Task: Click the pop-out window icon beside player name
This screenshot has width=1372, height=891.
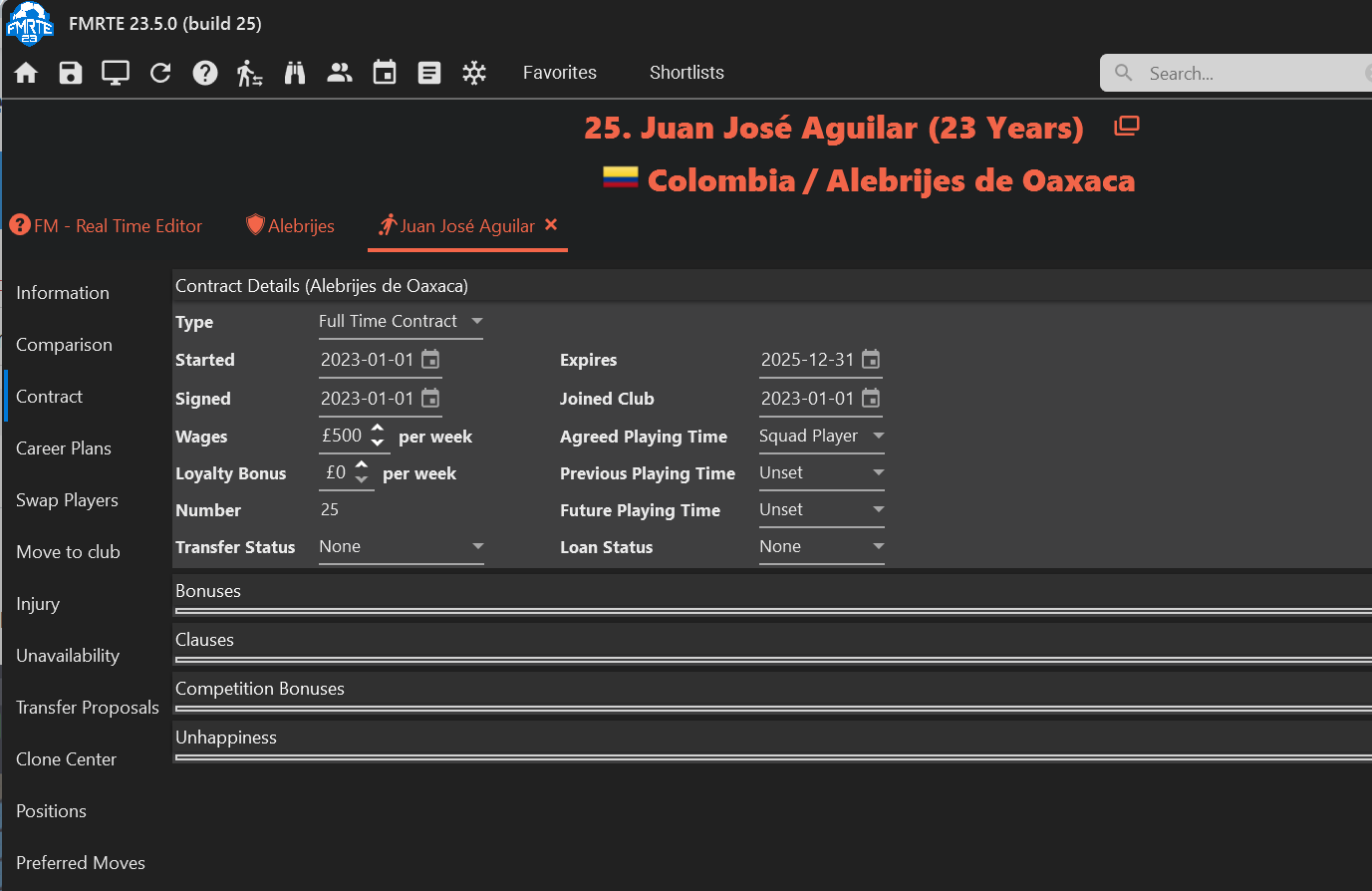Action: coord(1127,126)
